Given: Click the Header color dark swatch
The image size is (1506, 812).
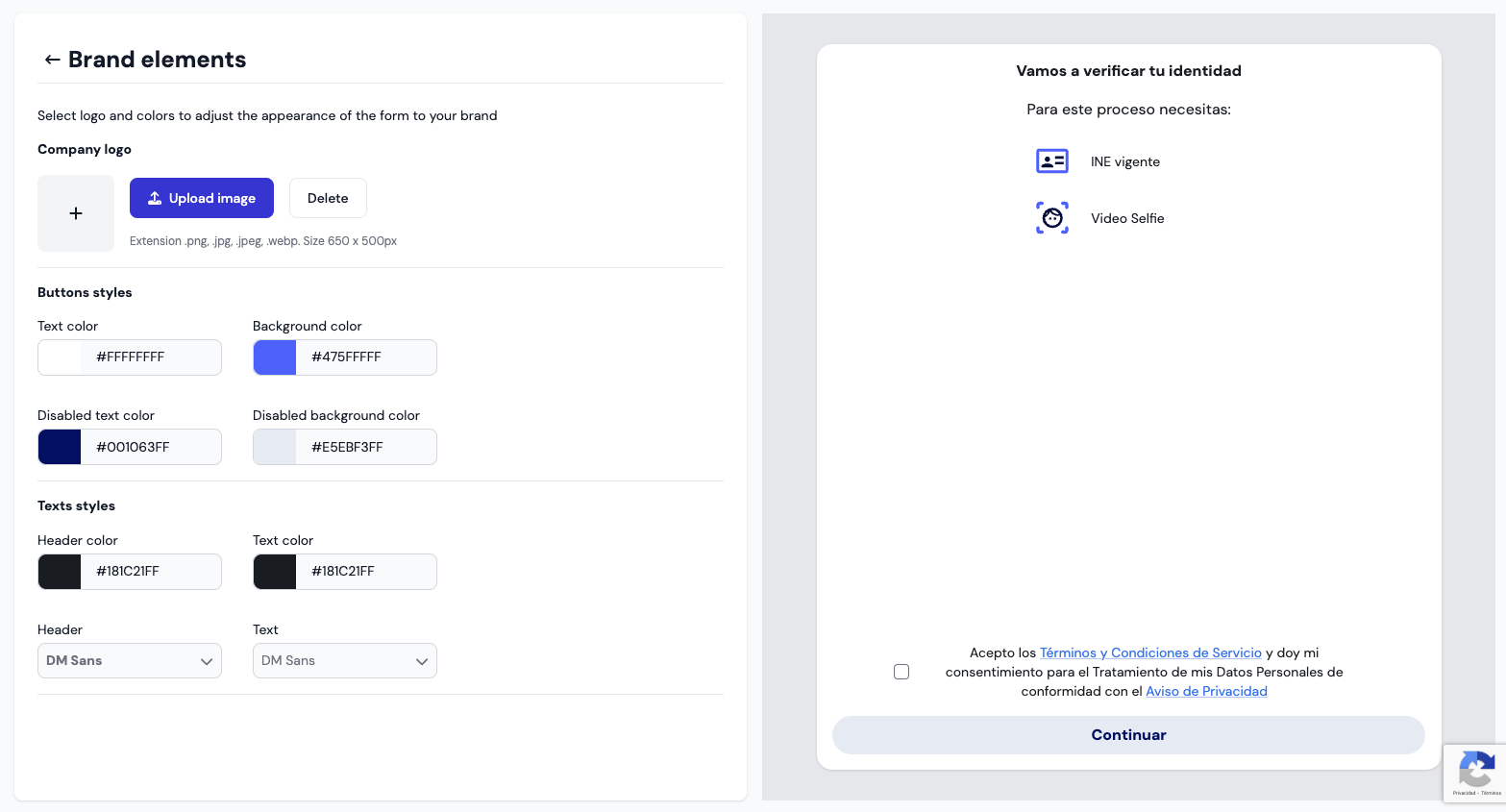Looking at the screenshot, I should (x=60, y=572).
